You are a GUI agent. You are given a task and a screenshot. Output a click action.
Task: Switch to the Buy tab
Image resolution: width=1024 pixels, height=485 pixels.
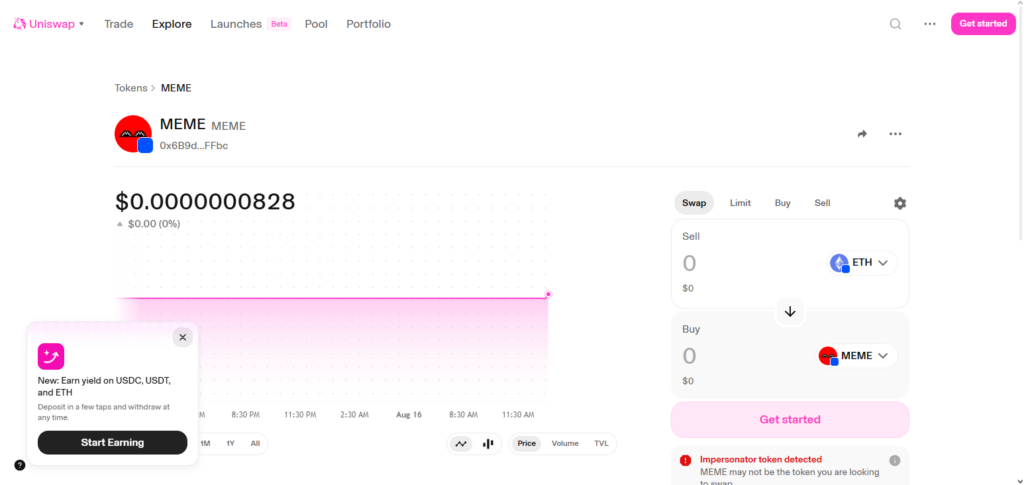coord(782,203)
